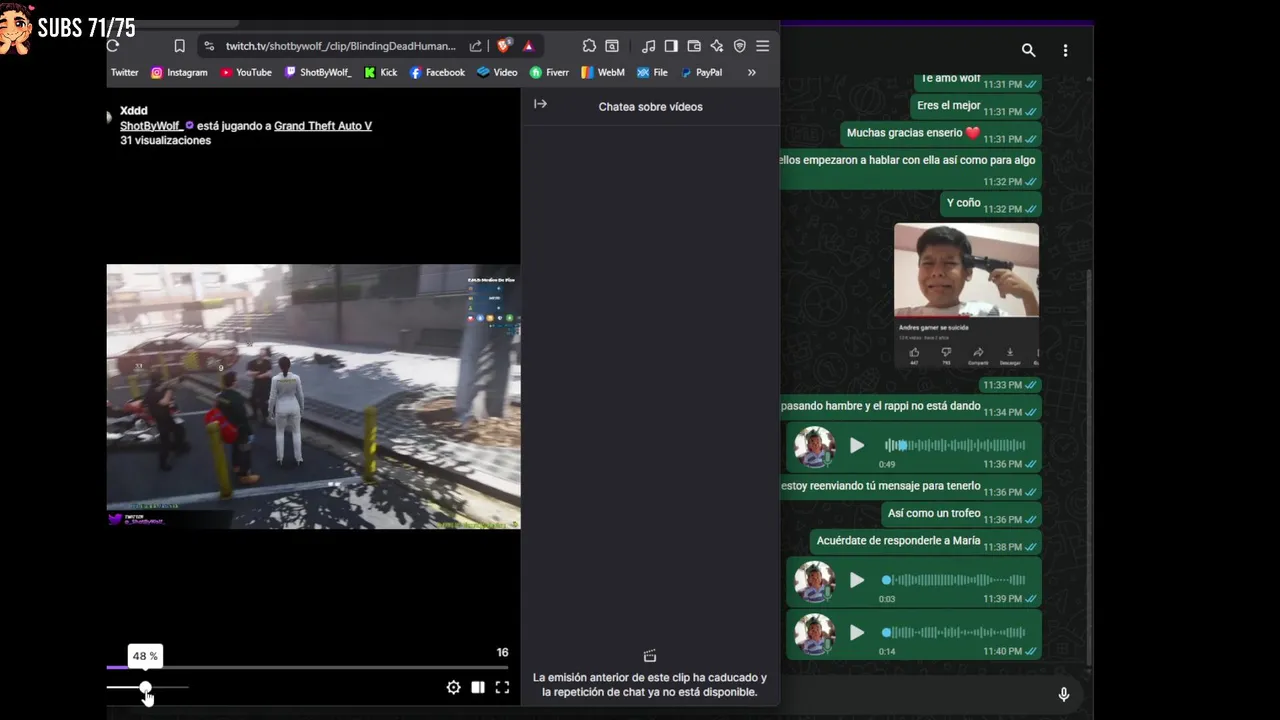Record a WhatsApp voice message microphone

tap(1064, 695)
